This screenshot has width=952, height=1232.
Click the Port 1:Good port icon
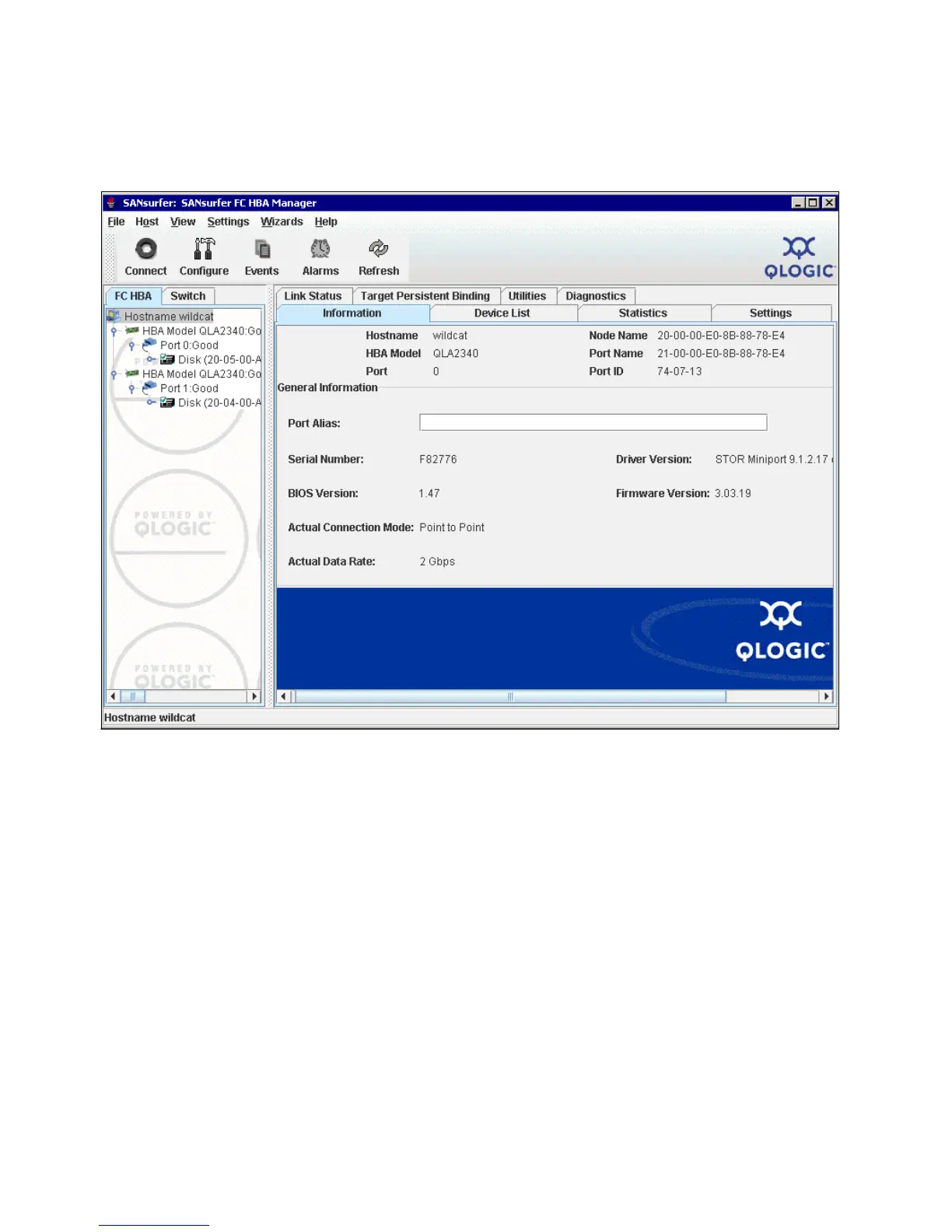tap(150, 387)
